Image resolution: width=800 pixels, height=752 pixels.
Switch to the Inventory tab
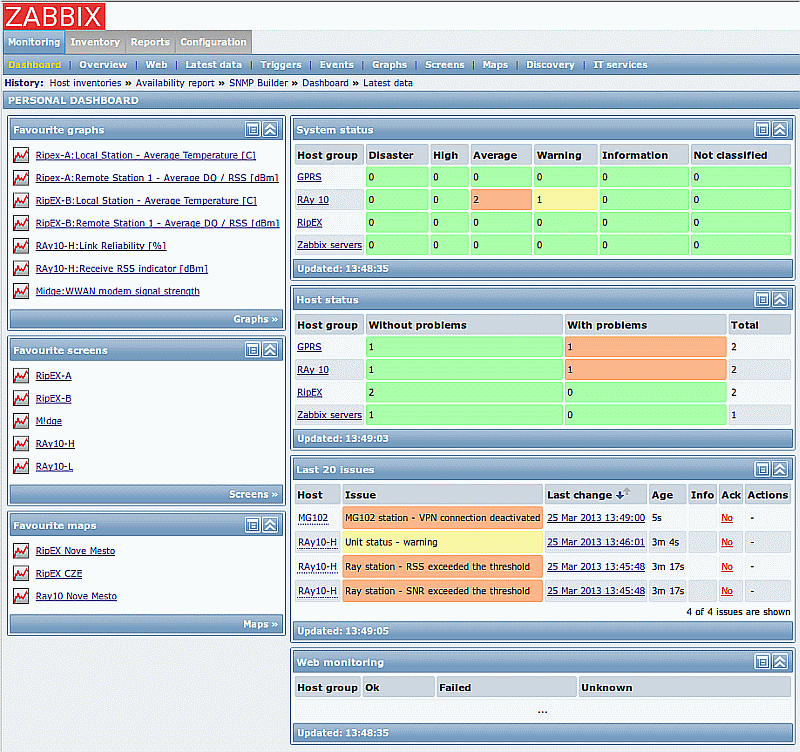tap(95, 42)
